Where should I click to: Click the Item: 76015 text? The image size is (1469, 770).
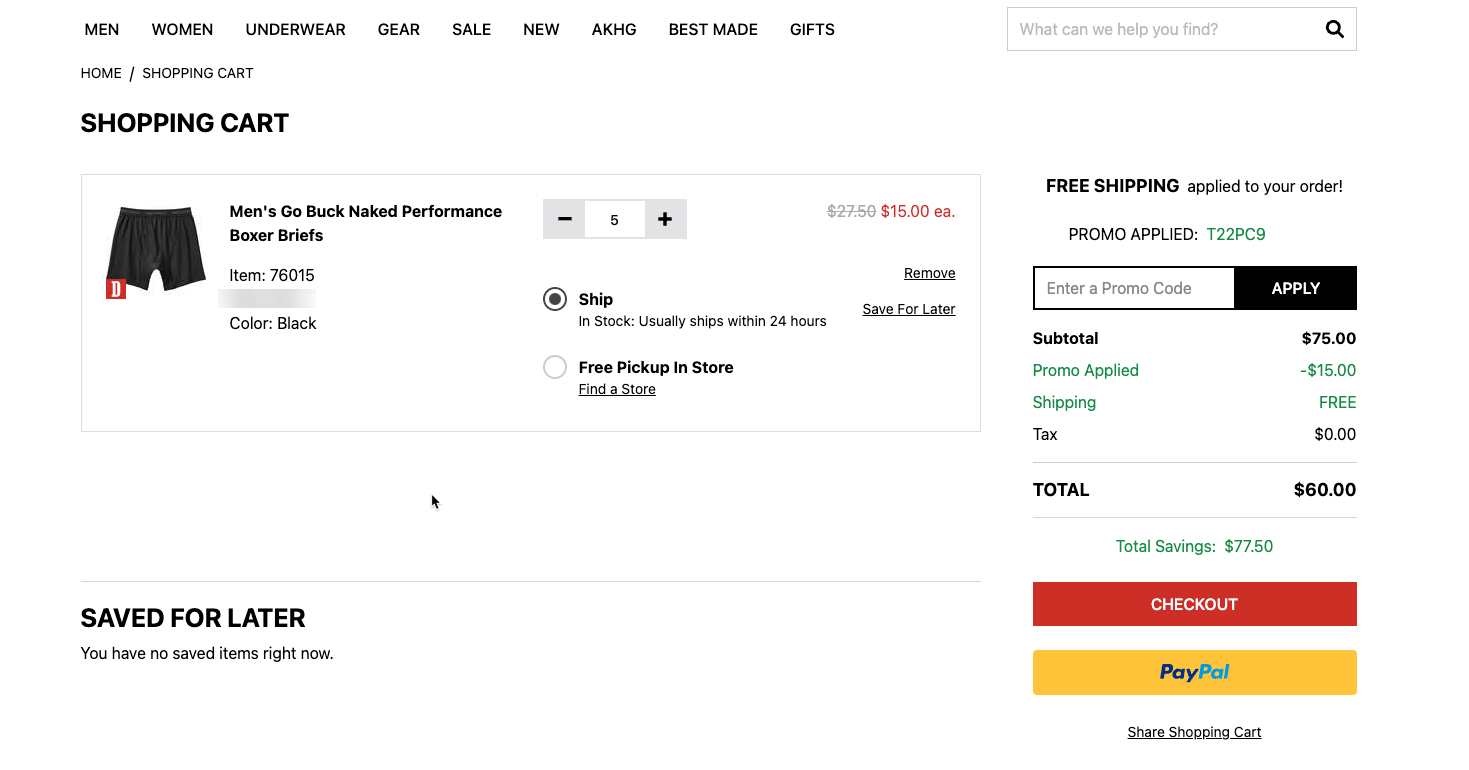[x=272, y=275]
